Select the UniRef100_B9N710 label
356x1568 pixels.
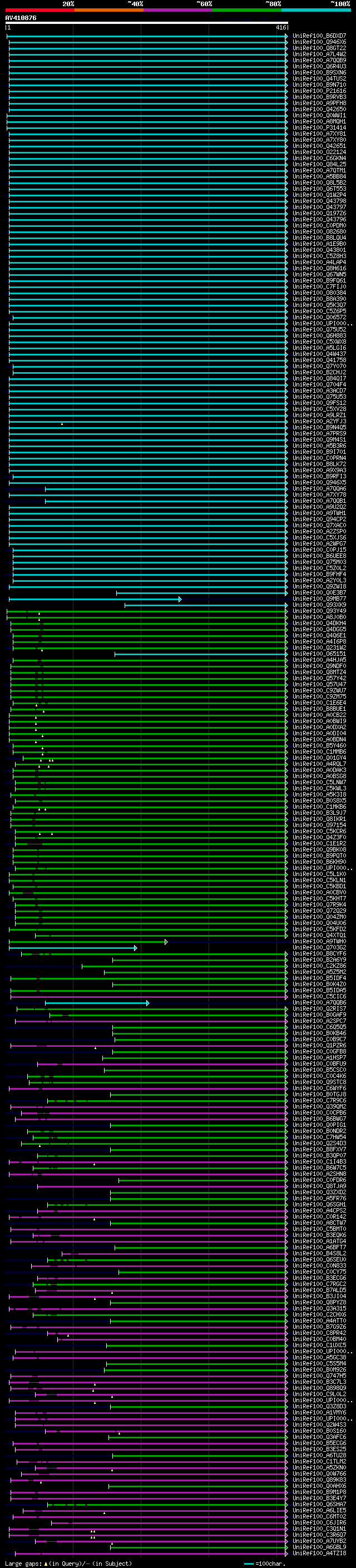tap(319, 85)
